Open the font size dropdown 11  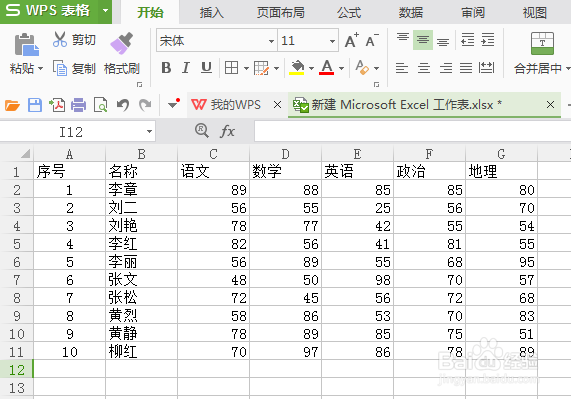click(x=332, y=41)
